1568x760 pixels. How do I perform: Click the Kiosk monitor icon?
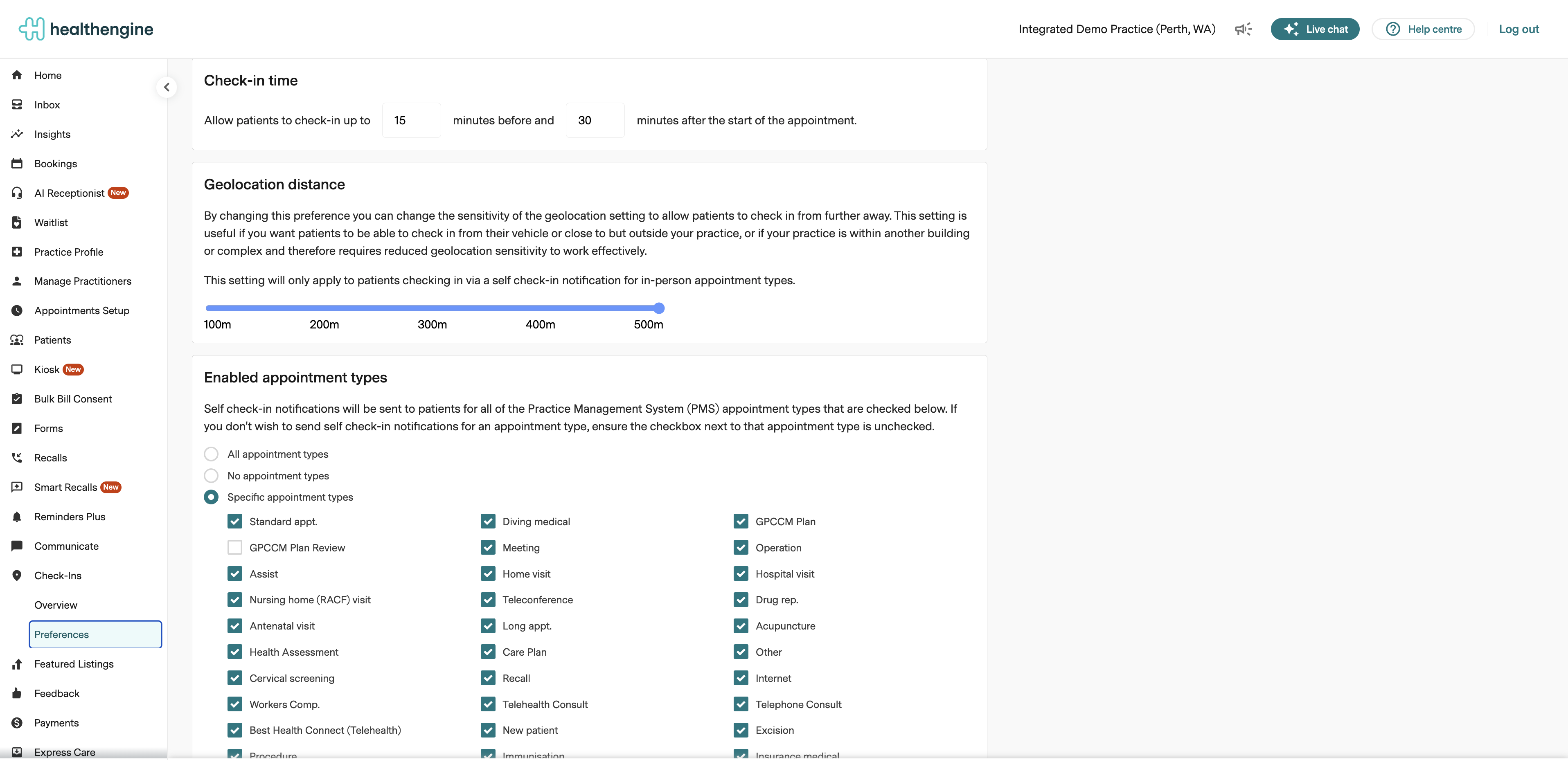[x=17, y=369]
